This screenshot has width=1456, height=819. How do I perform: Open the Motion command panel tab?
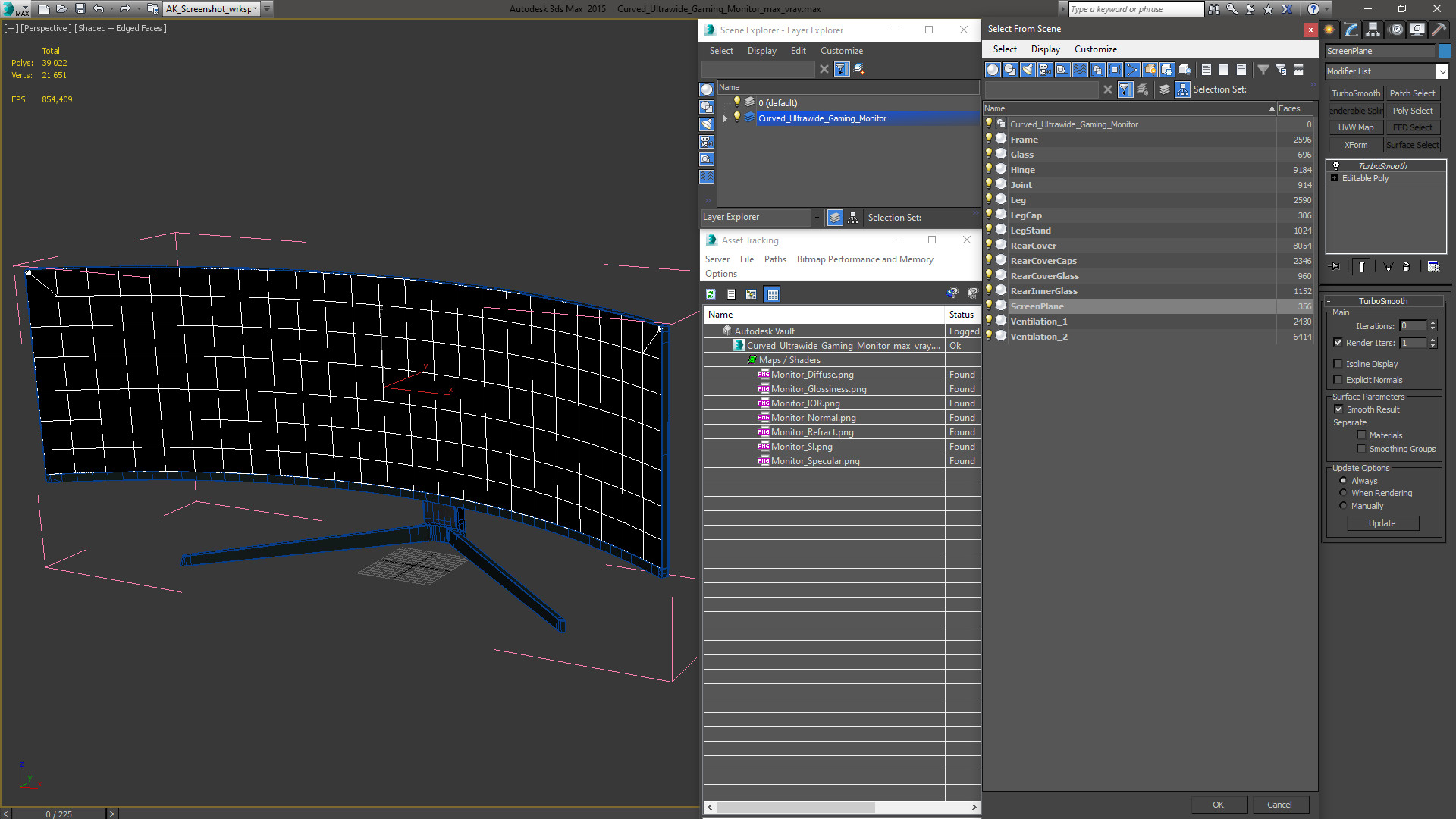coord(1396,30)
